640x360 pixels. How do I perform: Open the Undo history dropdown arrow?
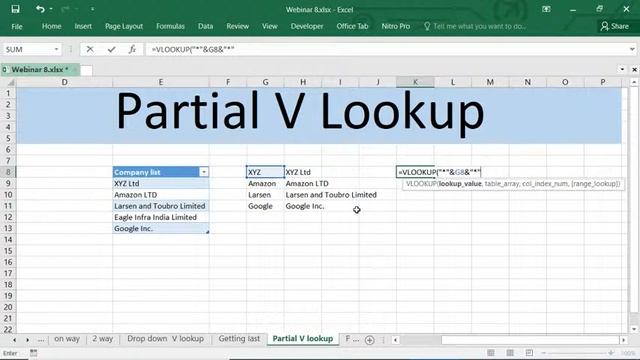(51, 9)
